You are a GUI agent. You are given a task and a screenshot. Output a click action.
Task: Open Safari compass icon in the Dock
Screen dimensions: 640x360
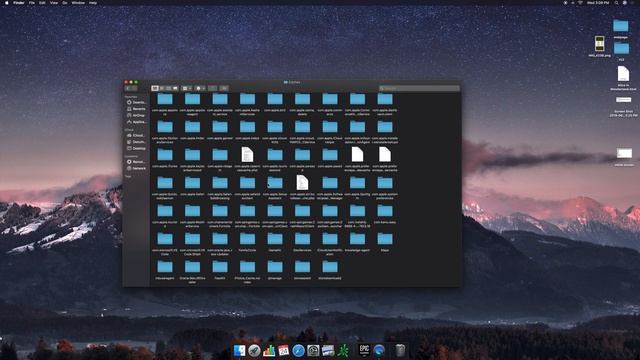click(x=298, y=350)
